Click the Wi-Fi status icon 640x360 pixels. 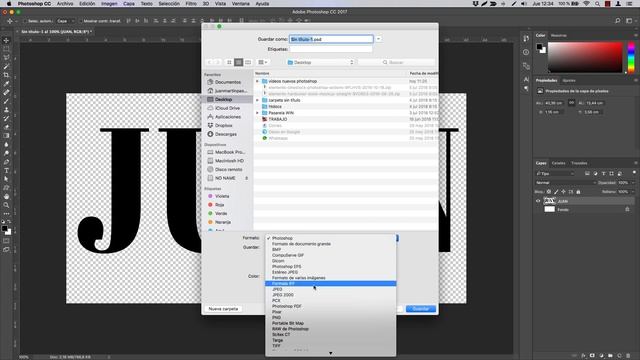point(587,4)
